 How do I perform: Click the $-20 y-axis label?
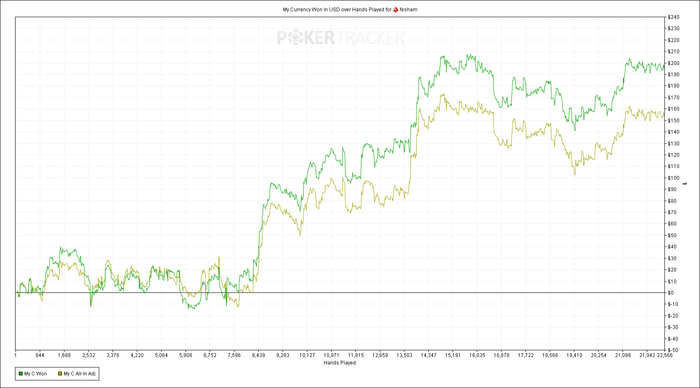pos(673,316)
